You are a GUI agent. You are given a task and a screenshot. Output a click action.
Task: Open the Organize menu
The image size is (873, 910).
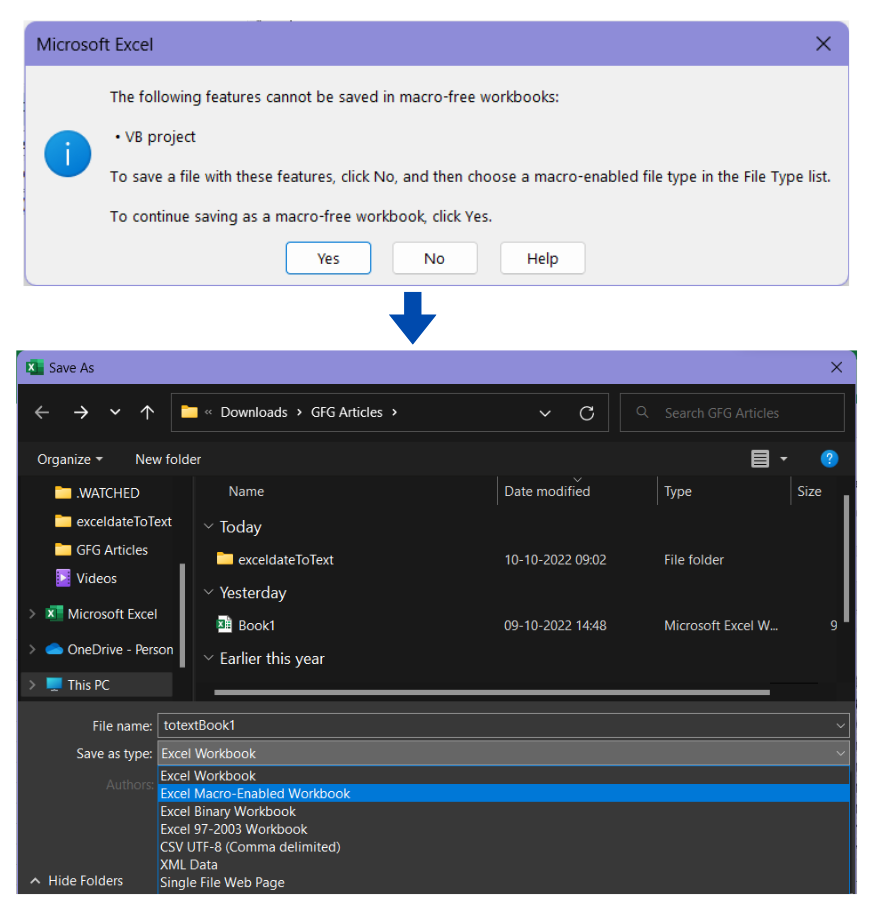click(70, 460)
